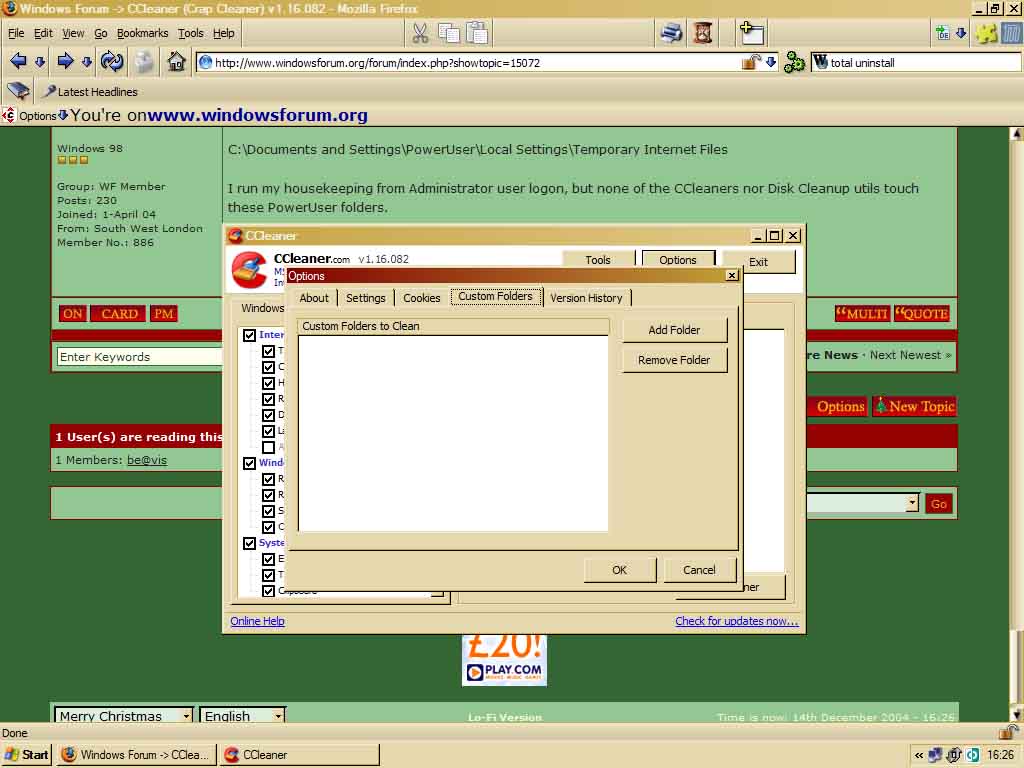Open the Options dropdown arrow on CCleaner toolbar

tap(63, 116)
